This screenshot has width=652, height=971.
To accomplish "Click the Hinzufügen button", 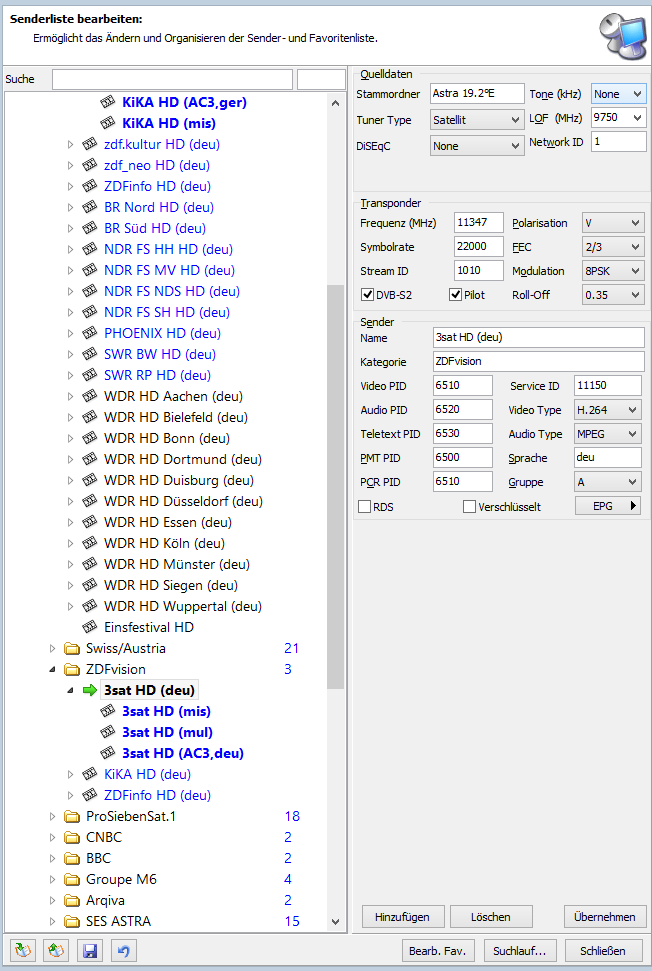I will pos(402,917).
